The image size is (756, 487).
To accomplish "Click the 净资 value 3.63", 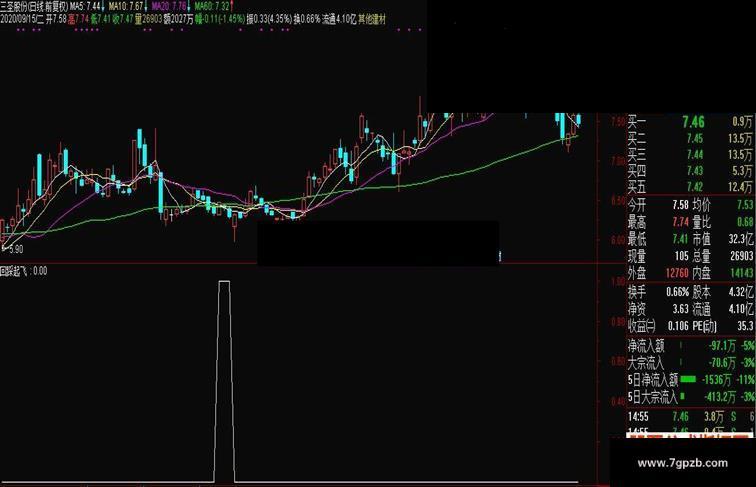I will click(x=680, y=309).
